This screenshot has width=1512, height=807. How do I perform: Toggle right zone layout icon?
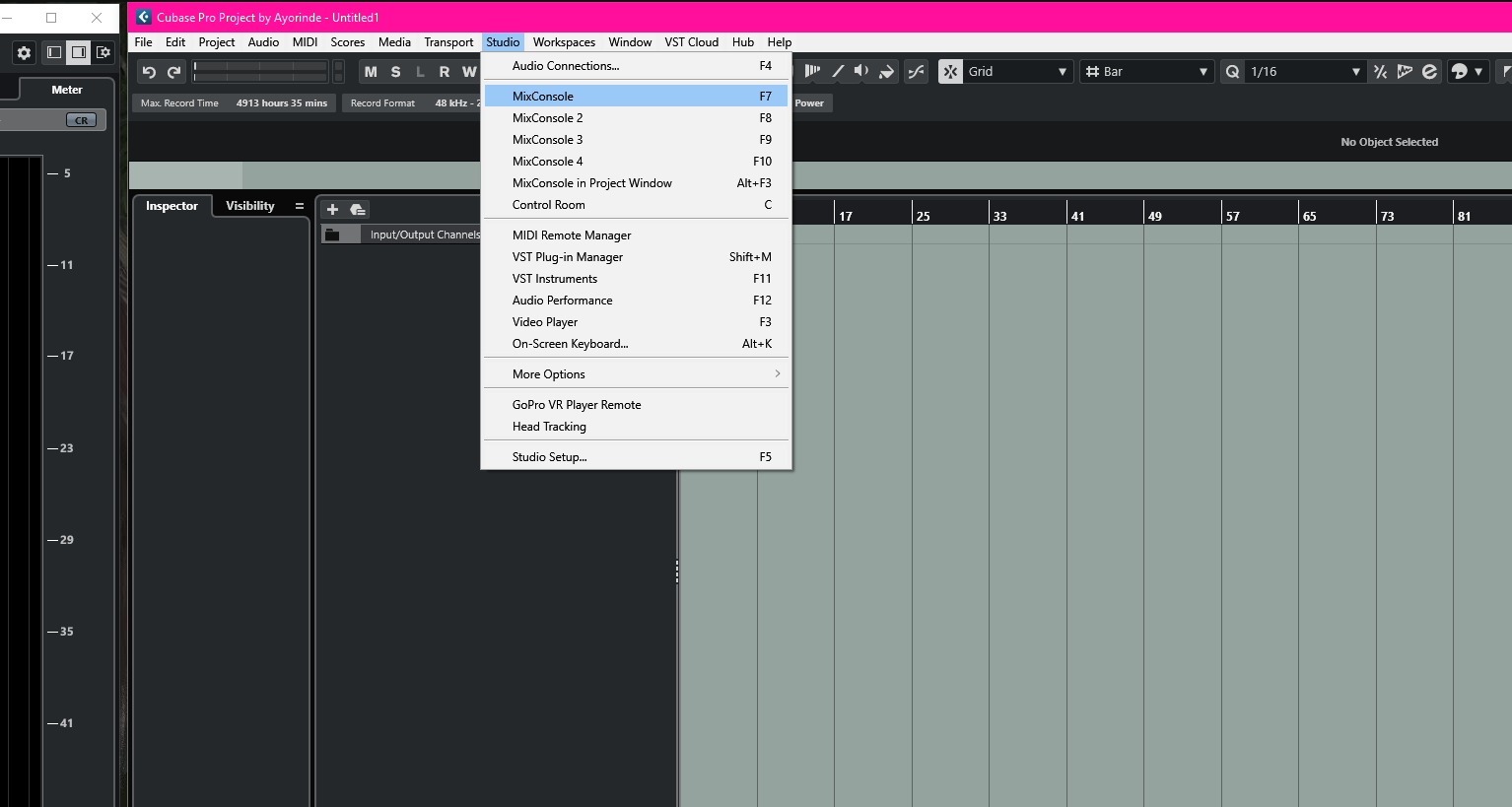tap(79, 52)
